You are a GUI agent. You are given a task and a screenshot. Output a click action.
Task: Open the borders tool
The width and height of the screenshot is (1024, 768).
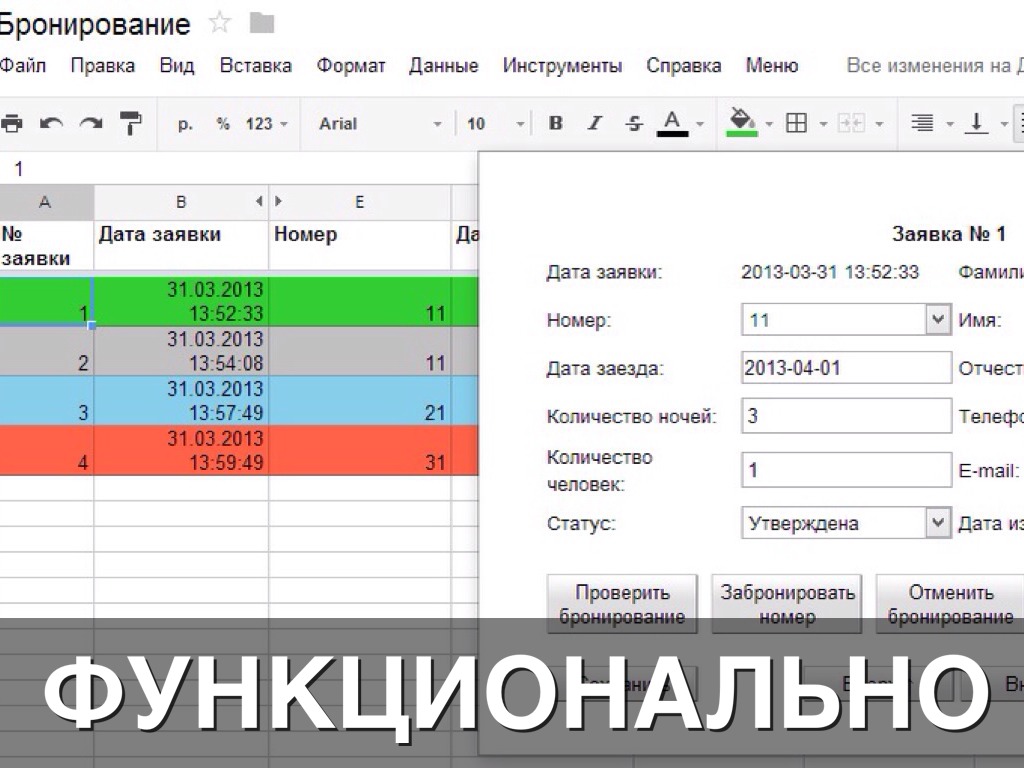pyautogui.click(x=796, y=124)
